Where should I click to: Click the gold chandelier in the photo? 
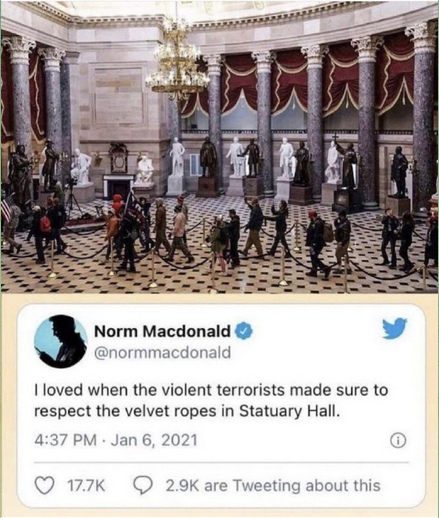coord(178,60)
